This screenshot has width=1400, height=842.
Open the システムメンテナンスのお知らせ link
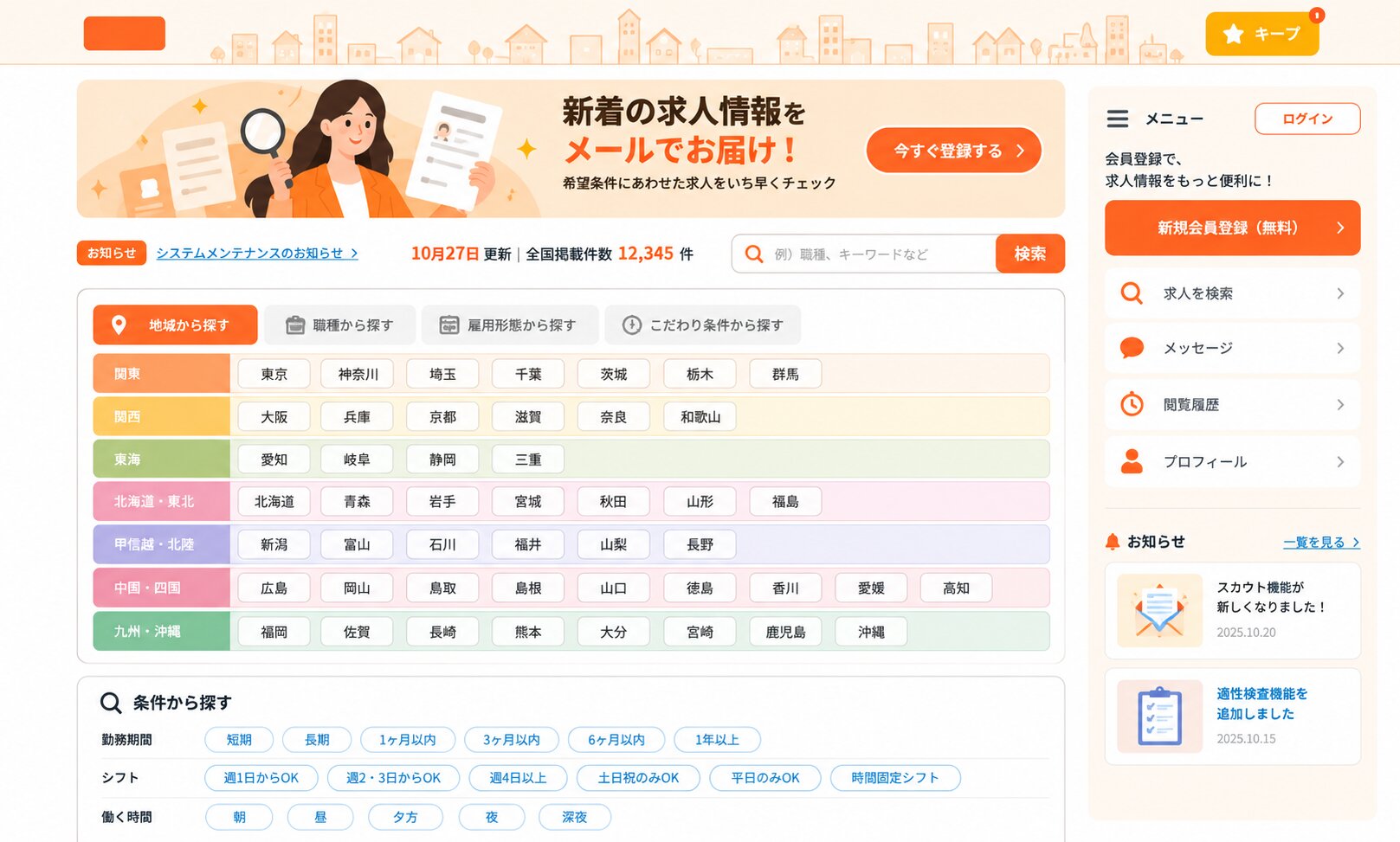tap(257, 253)
